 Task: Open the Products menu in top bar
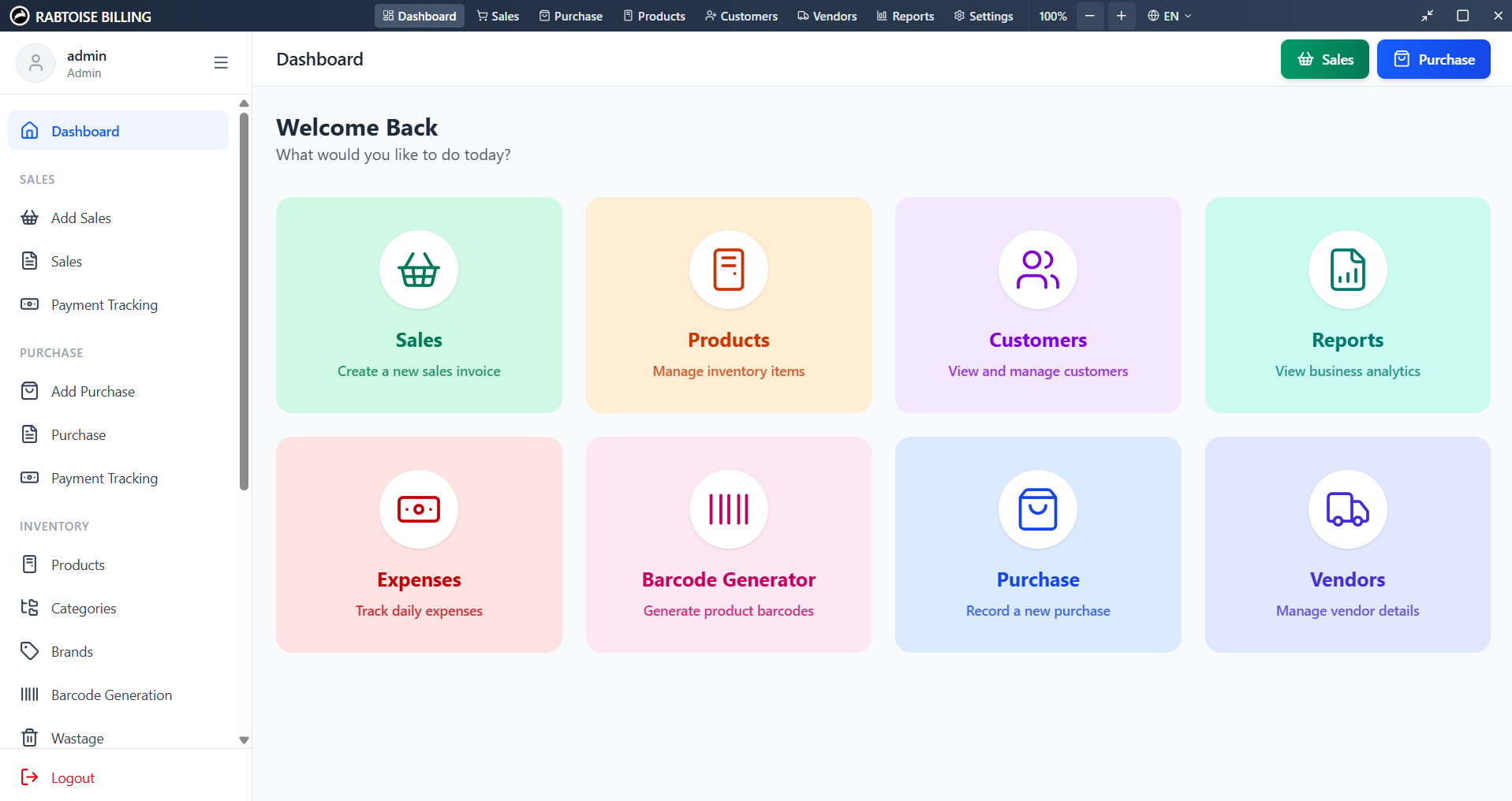[654, 16]
